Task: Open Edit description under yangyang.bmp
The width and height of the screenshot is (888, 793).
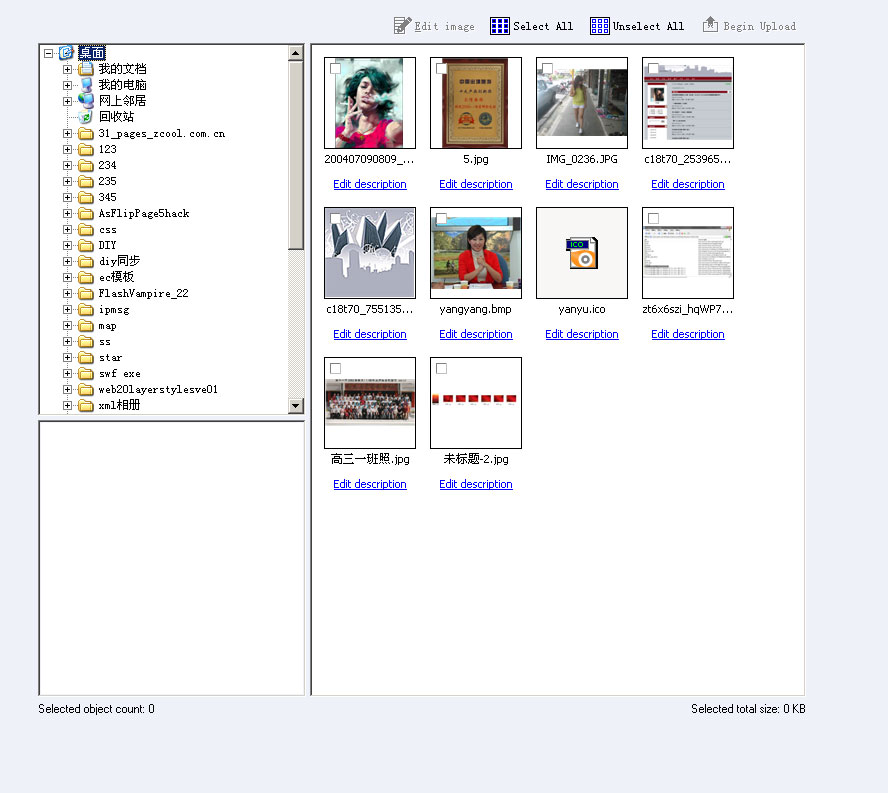Action: pyautogui.click(x=476, y=334)
